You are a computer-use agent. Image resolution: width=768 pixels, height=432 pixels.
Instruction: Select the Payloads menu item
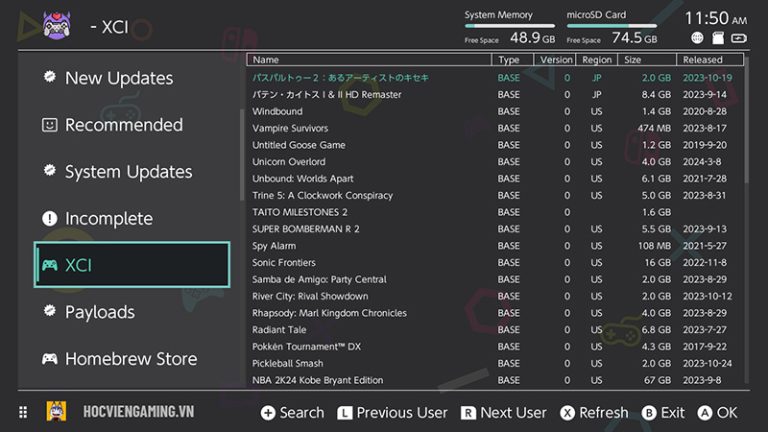[x=100, y=312]
